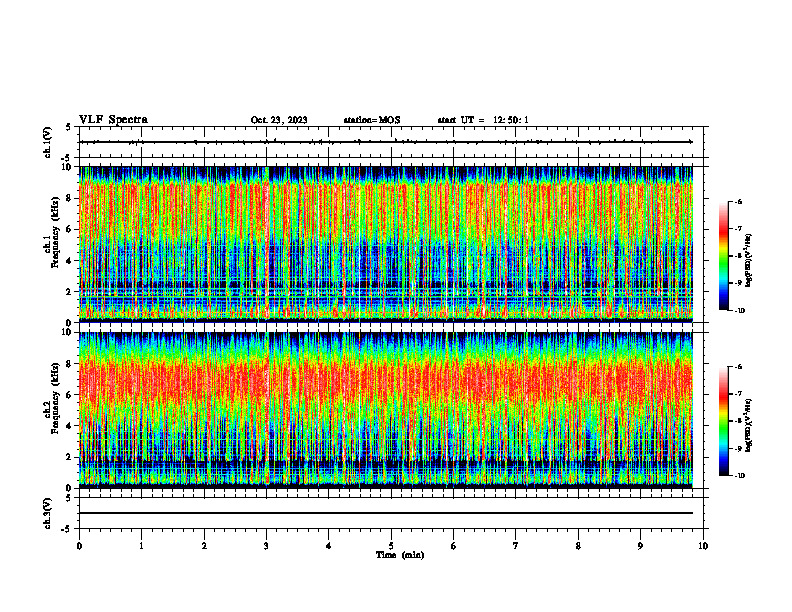Click time axis tick label "3"
Image resolution: width=792 pixels, height=612 pixels.
point(266,546)
